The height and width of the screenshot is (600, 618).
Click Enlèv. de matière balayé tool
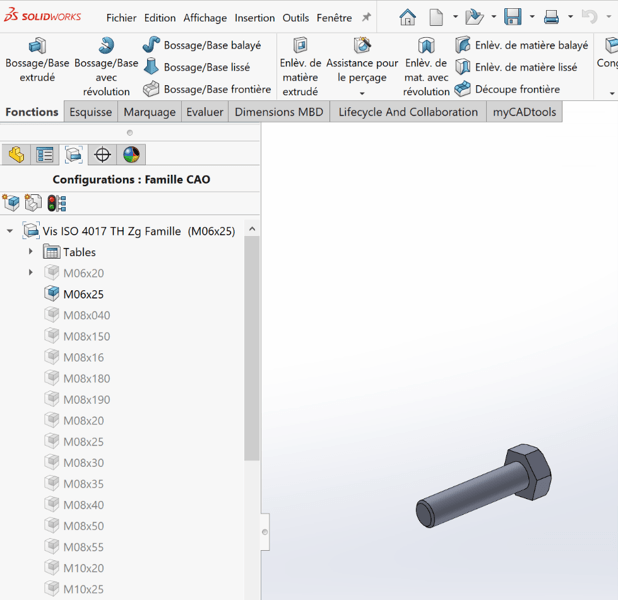[521, 45]
